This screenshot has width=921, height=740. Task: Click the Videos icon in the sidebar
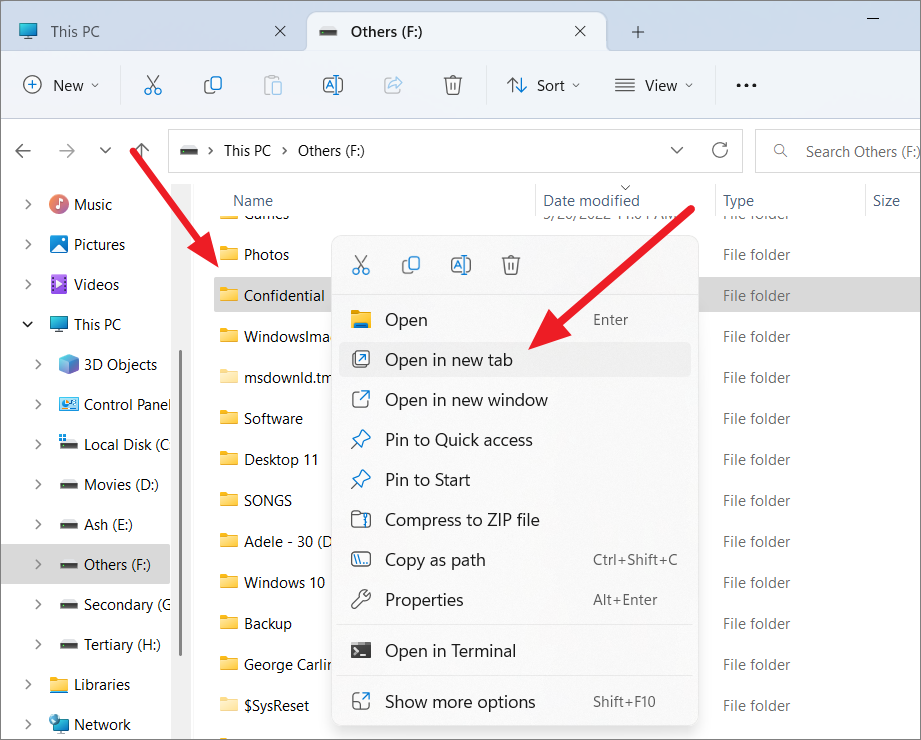(x=59, y=284)
